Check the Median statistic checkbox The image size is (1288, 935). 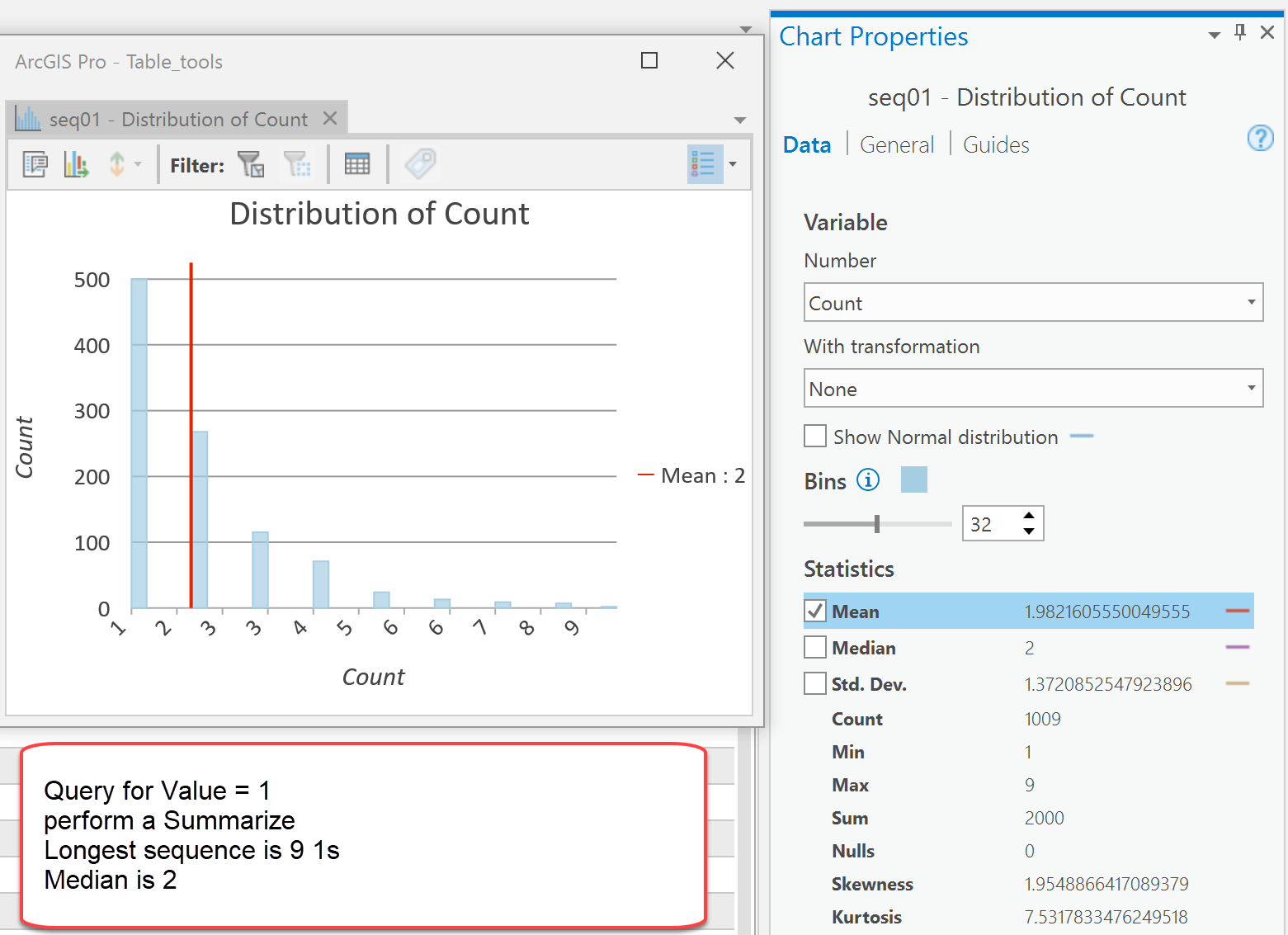click(815, 647)
